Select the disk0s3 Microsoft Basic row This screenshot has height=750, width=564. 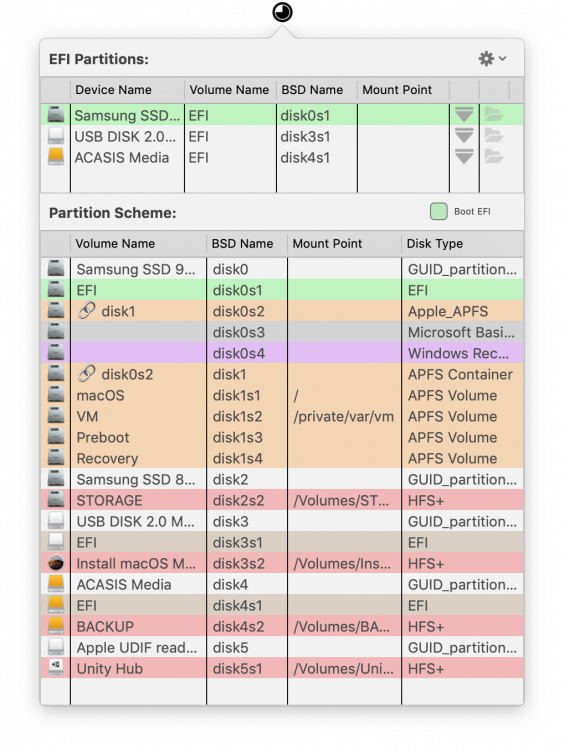click(282, 332)
